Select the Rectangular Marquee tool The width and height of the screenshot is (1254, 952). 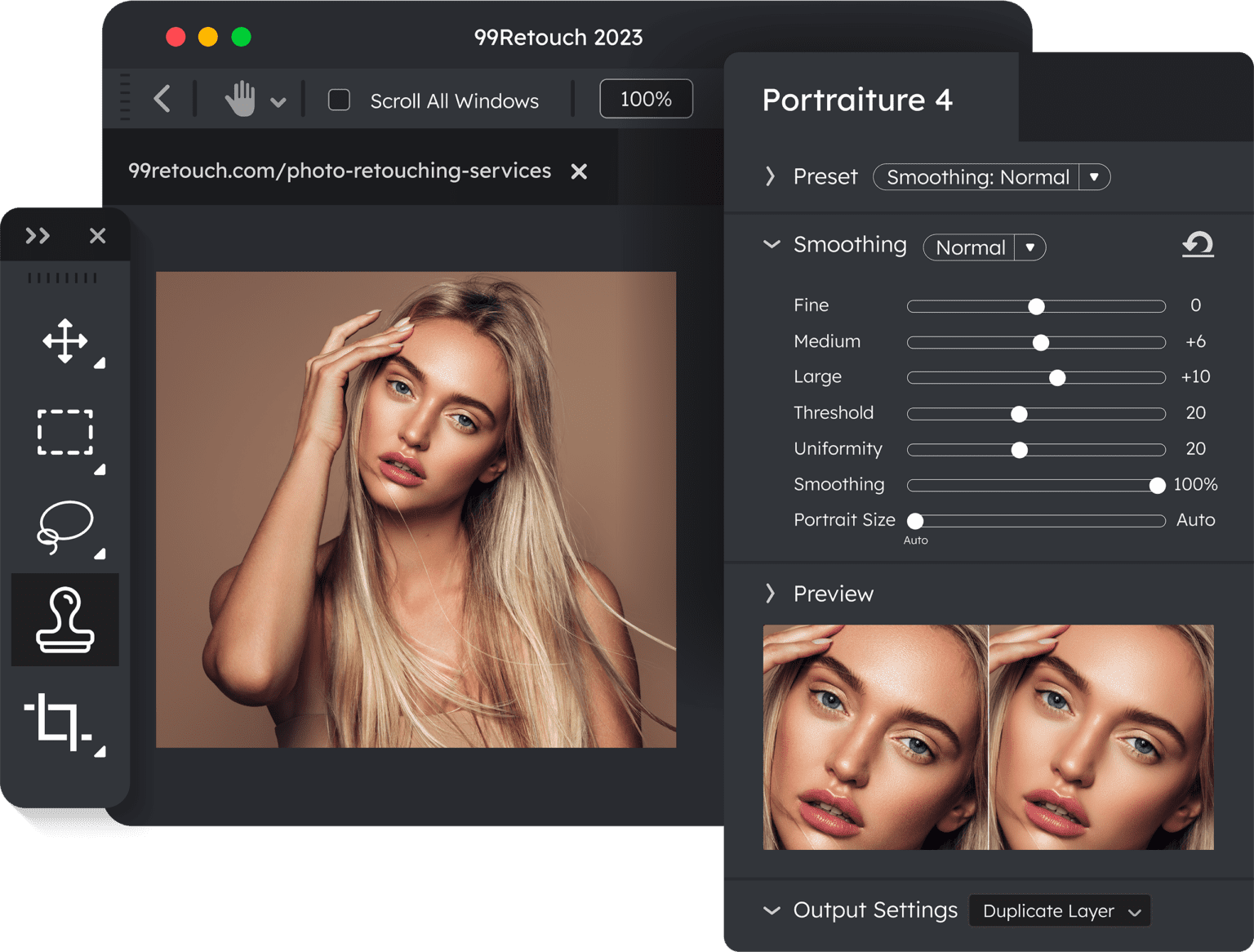coord(65,432)
